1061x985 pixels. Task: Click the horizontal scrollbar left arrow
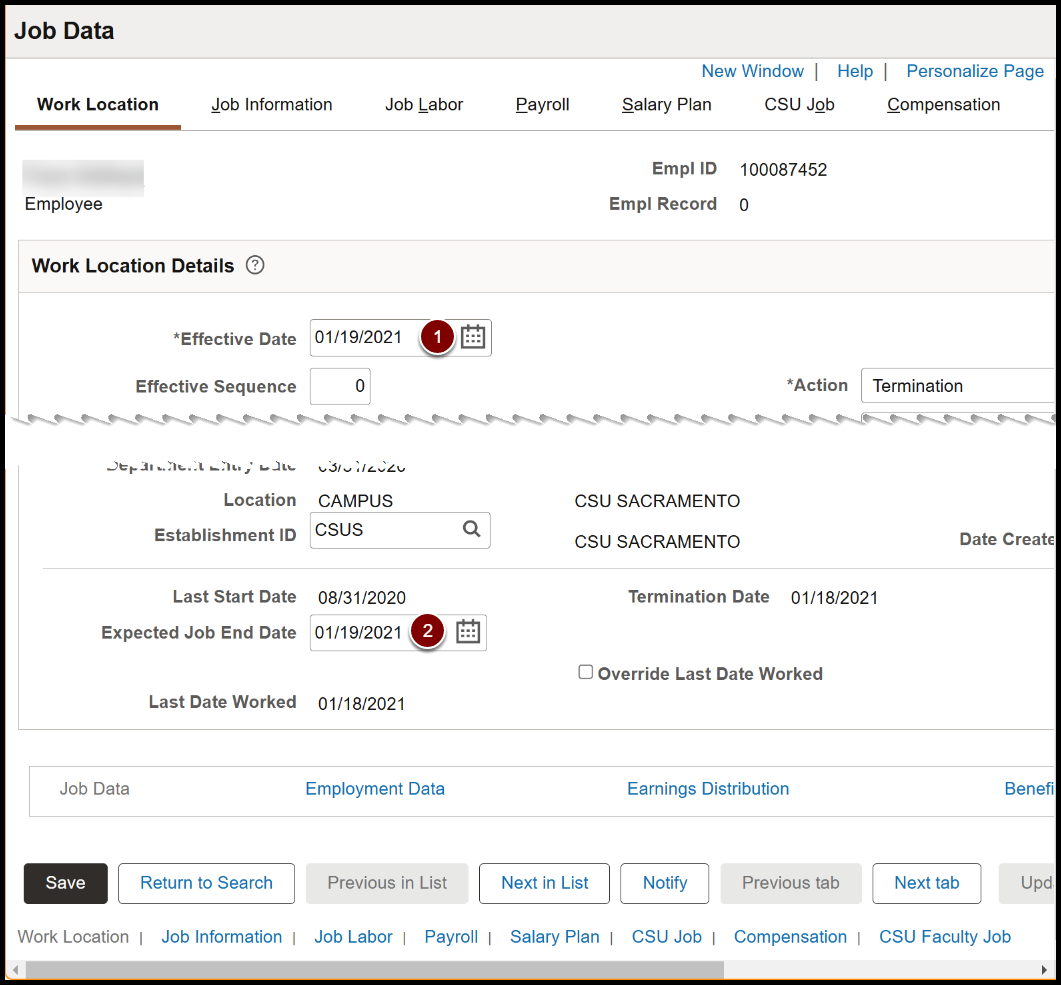pyautogui.click(x=16, y=969)
